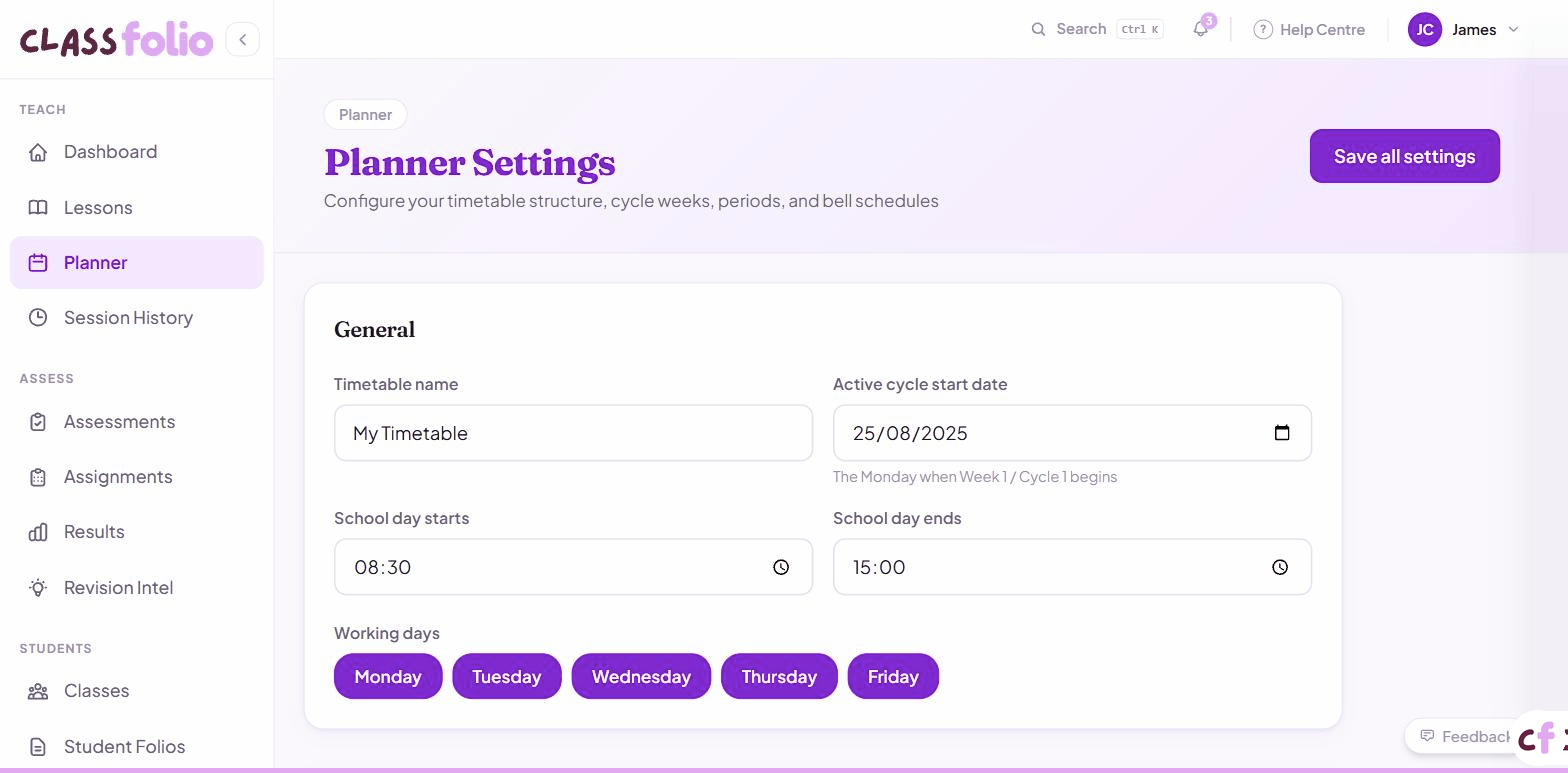The image size is (1568, 773).
Task: Select Planner in the sidebar
Action: pos(137,263)
